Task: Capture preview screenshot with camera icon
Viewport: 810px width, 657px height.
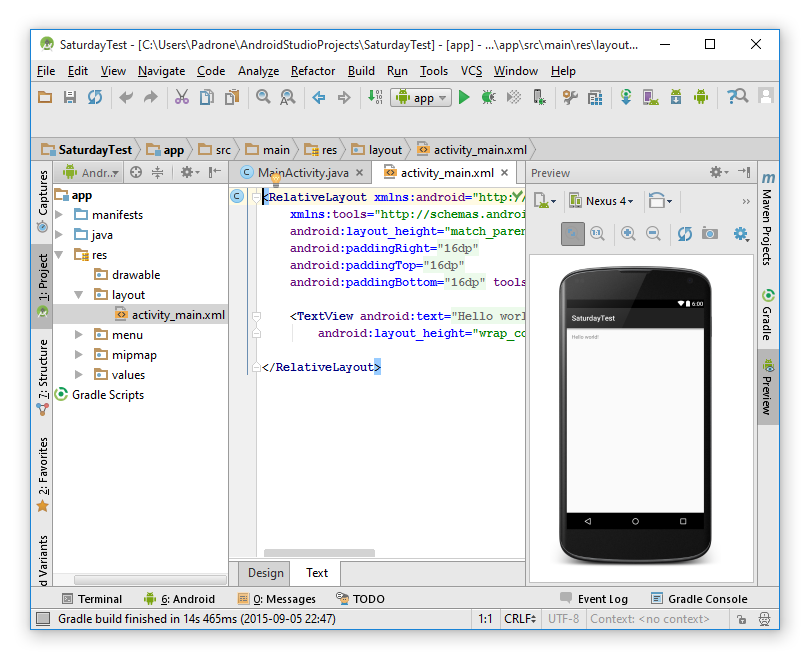Action: 710,234
